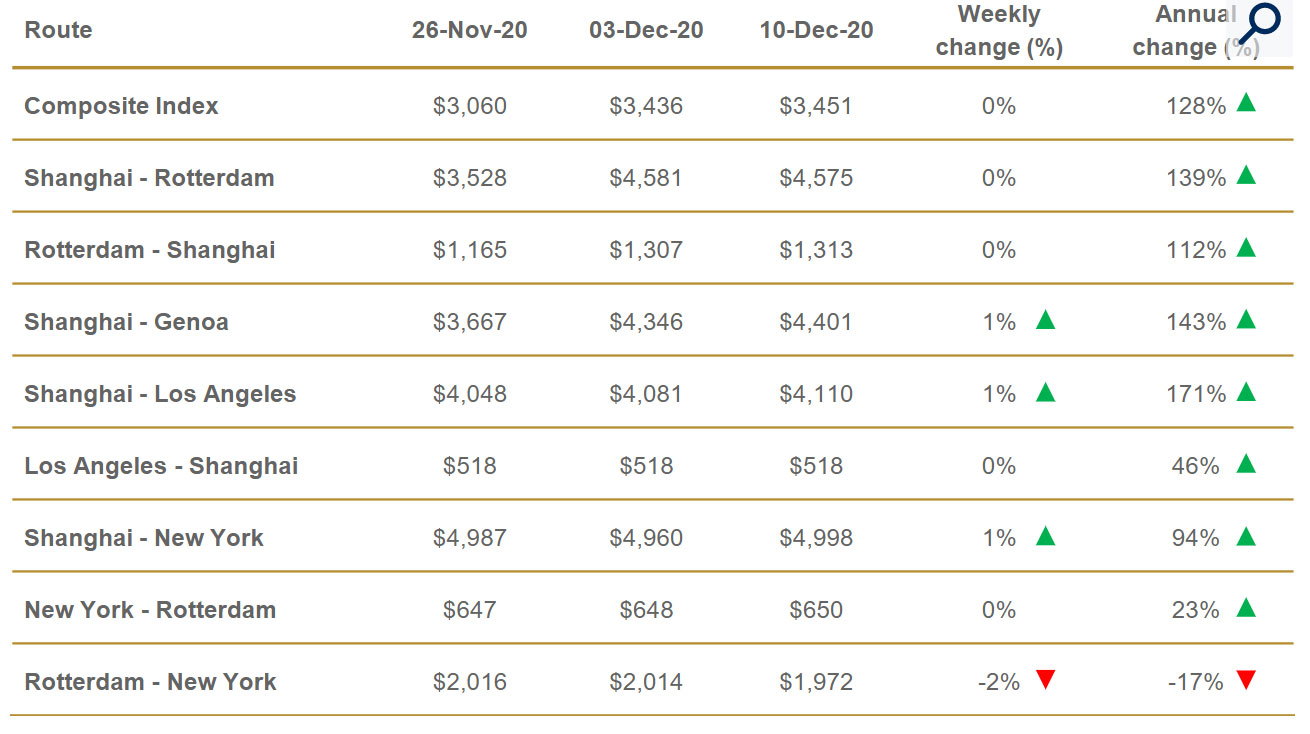Click green arrow for Composite Index annual change
This screenshot has height=734, width=1310.
pos(1245,103)
